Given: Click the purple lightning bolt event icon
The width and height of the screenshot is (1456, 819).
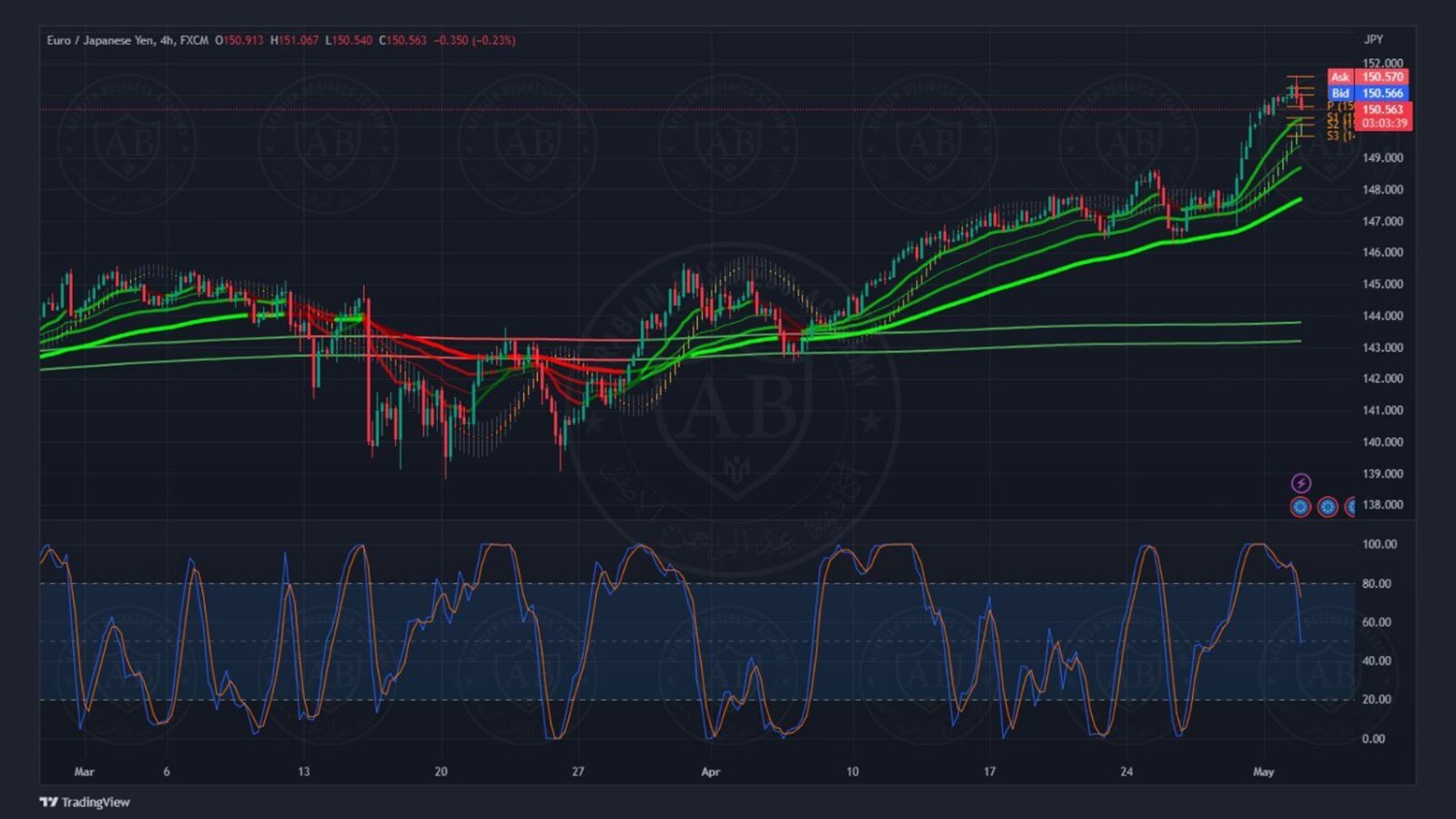Looking at the screenshot, I should coord(1301,483).
